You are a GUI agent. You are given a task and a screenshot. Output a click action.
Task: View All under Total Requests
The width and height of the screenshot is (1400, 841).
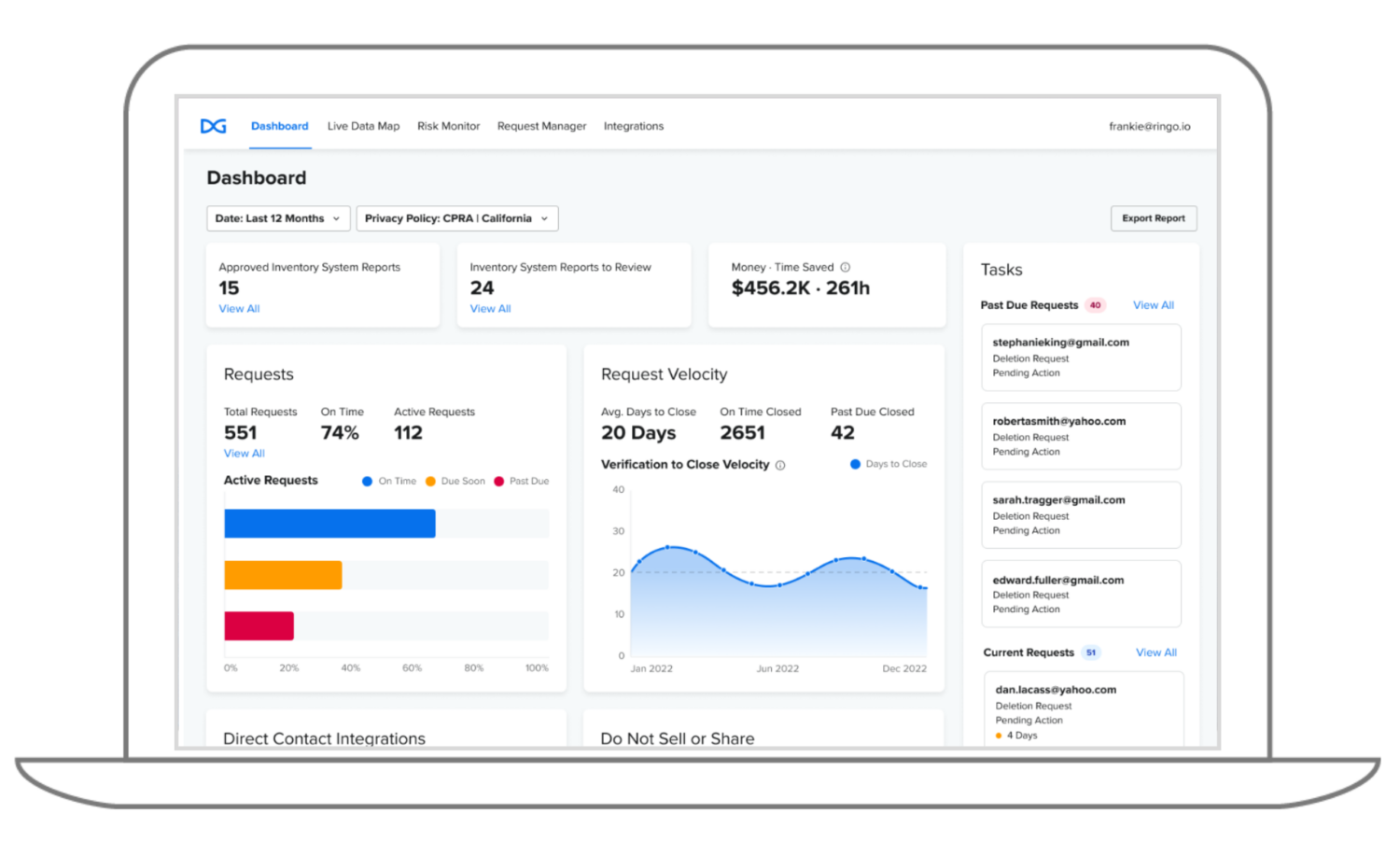(x=244, y=453)
